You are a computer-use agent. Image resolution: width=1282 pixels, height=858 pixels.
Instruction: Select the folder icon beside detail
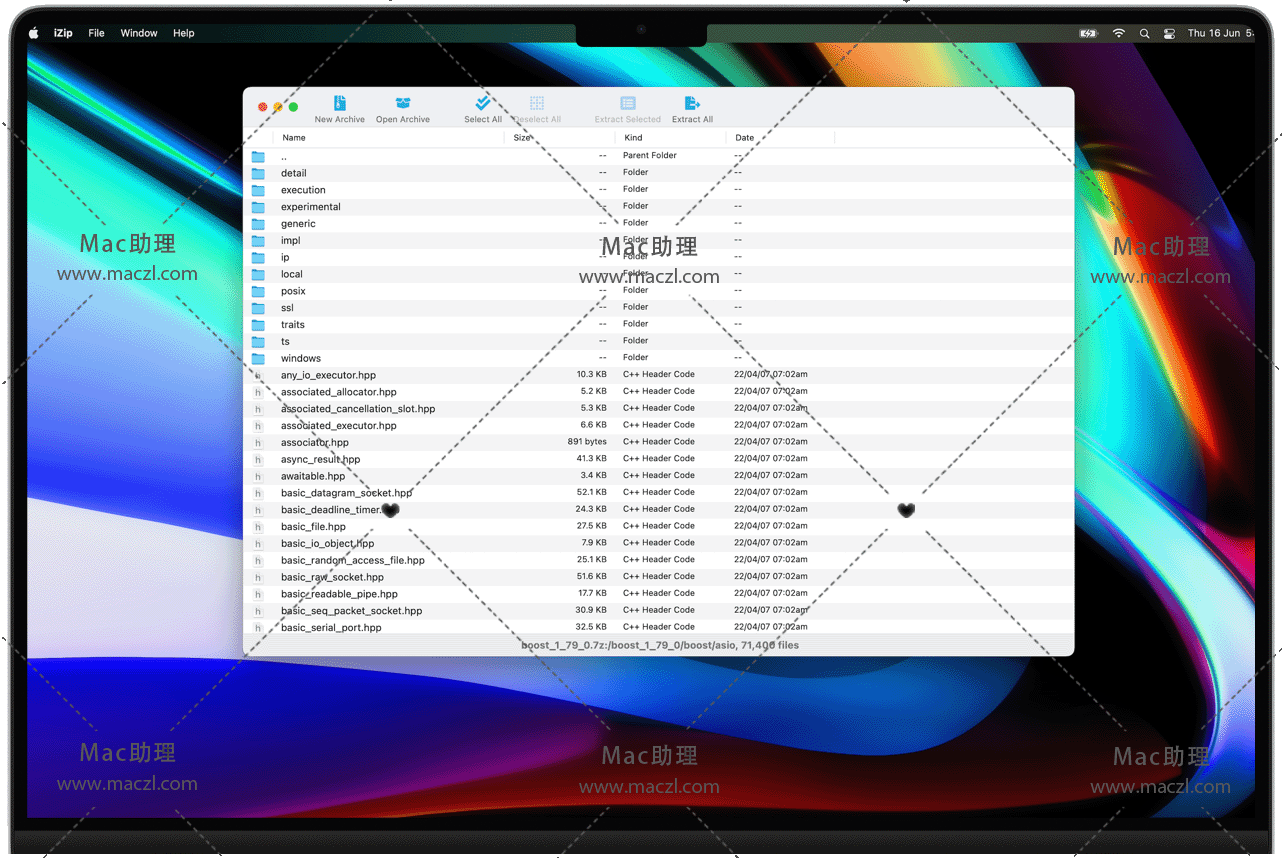click(x=258, y=173)
